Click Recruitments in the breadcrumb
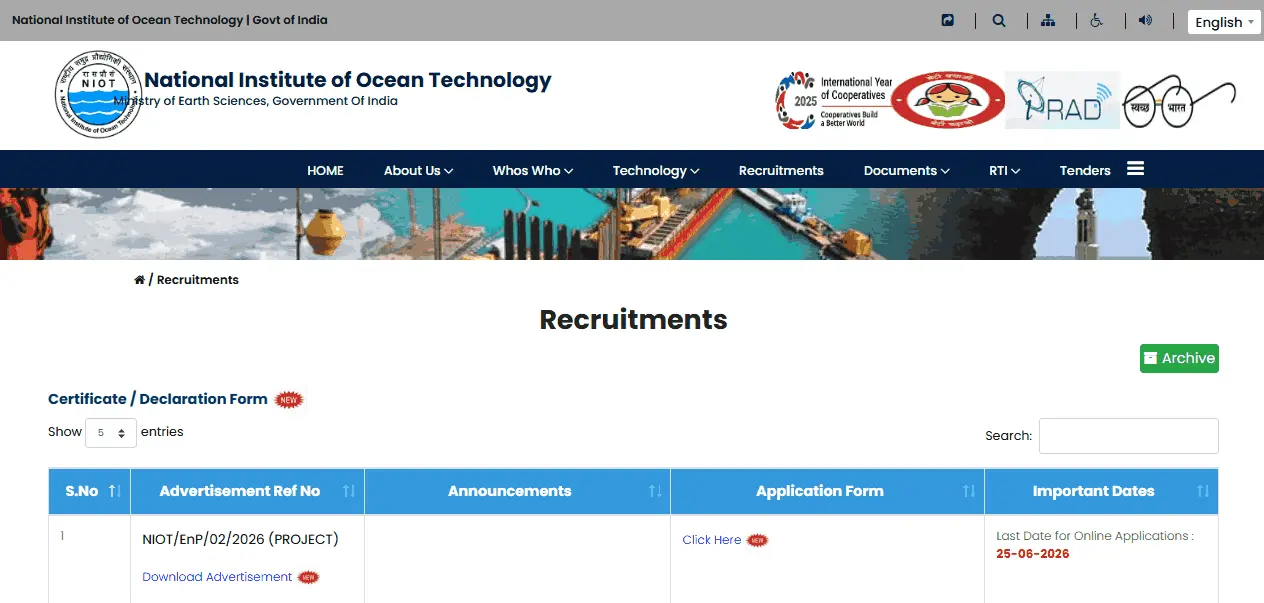The image size is (1264, 603). coord(198,280)
